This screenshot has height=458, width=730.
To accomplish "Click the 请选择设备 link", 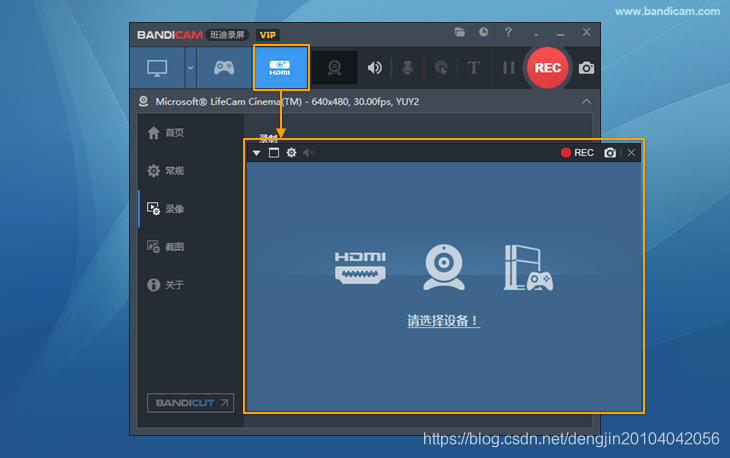I will [443, 321].
